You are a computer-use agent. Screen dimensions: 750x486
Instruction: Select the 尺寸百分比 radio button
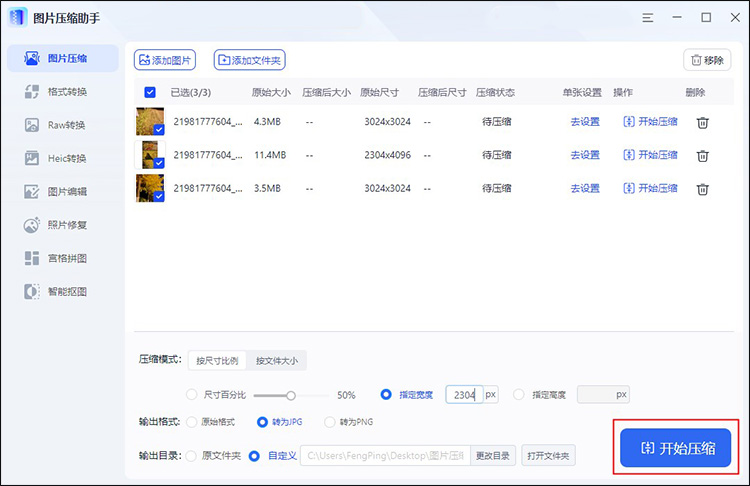[x=191, y=395]
